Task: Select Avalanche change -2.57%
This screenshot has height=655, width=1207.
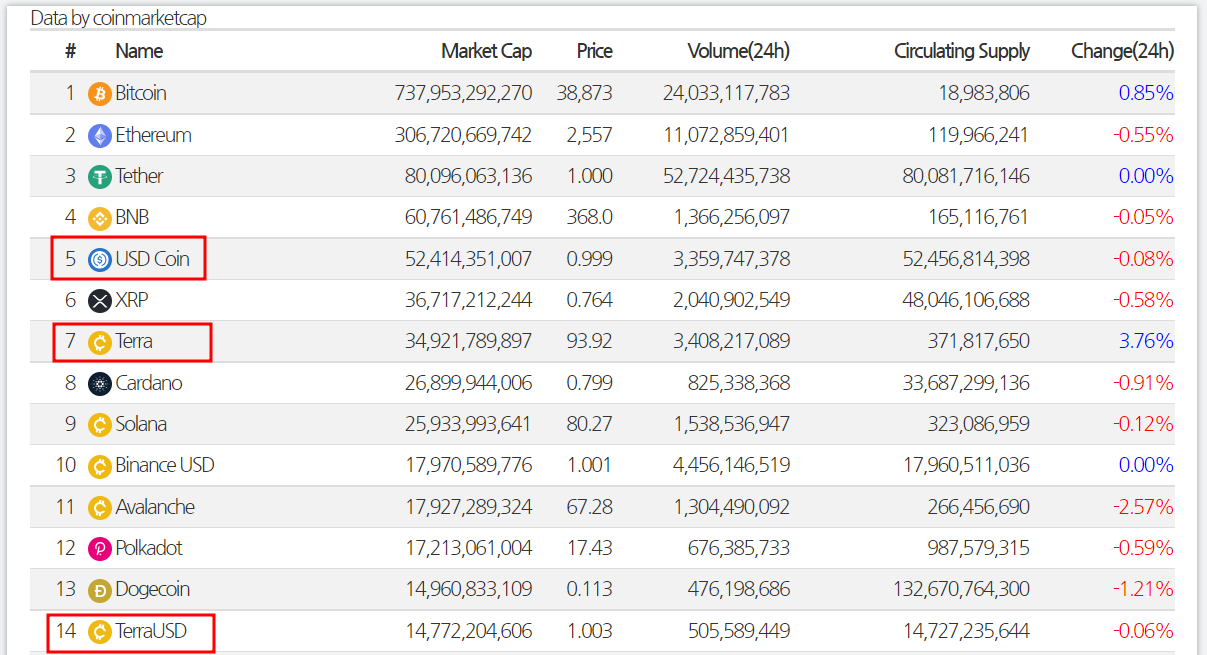Action: pyautogui.click(x=1143, y=507)
